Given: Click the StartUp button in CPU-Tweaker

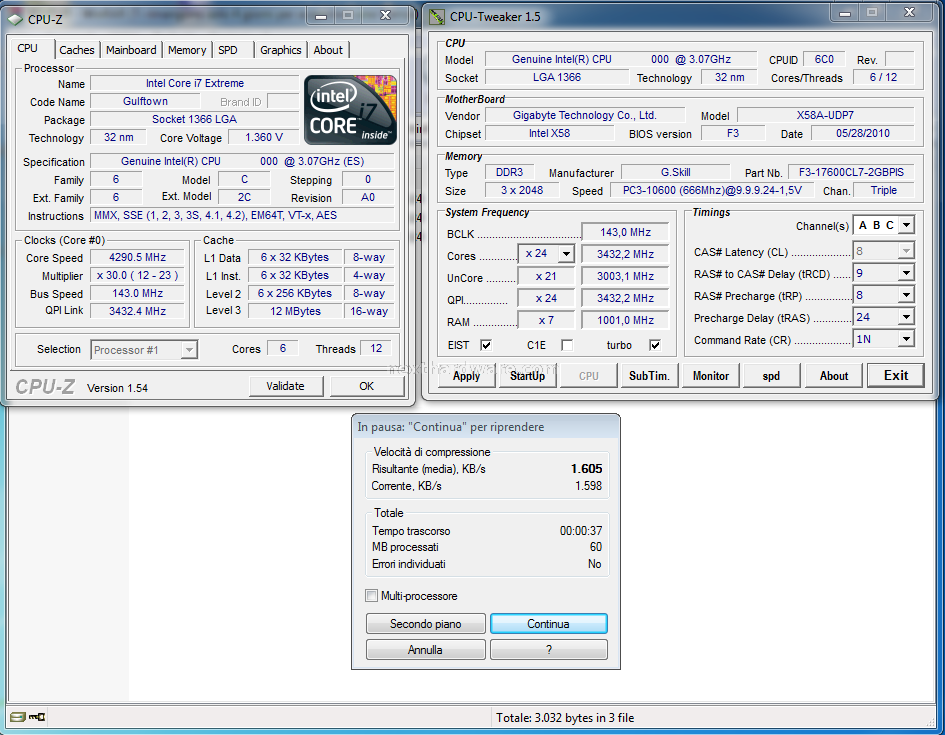Looking at the screenshot, I should pyautogui.click(x=527, y=376).
